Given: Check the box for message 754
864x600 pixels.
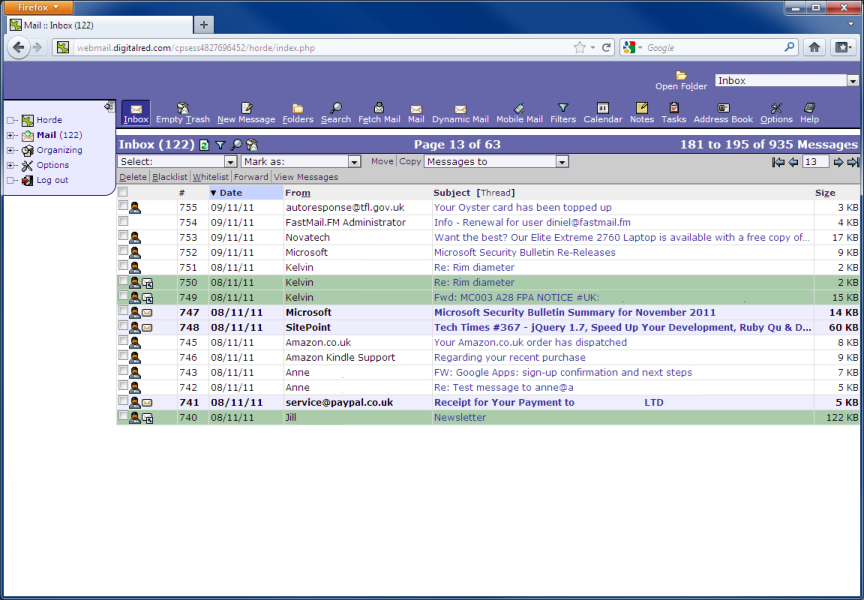Looking at the screenshot, I should [x=123, y=221].
